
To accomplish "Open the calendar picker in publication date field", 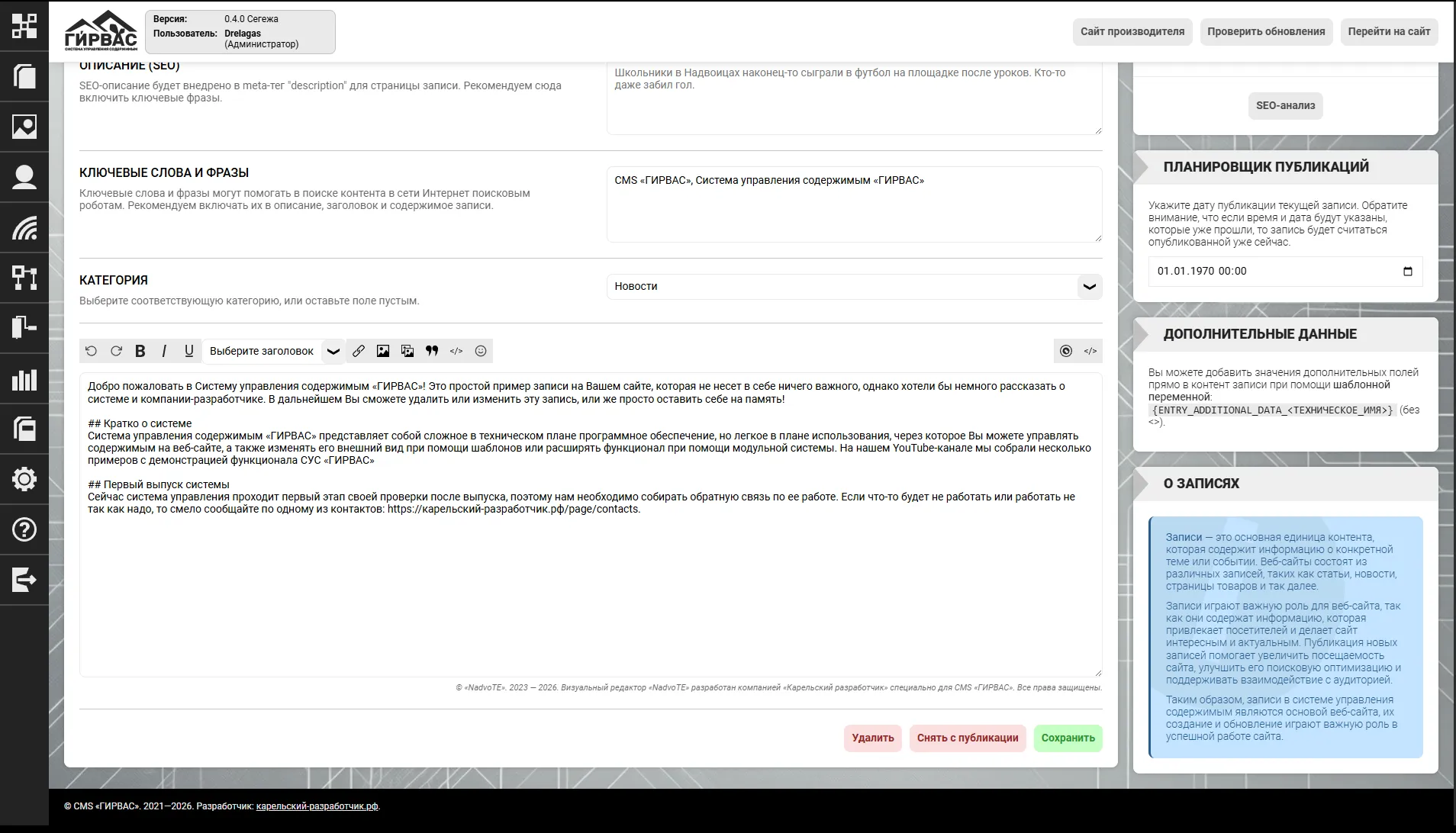I will [1408, 272].
